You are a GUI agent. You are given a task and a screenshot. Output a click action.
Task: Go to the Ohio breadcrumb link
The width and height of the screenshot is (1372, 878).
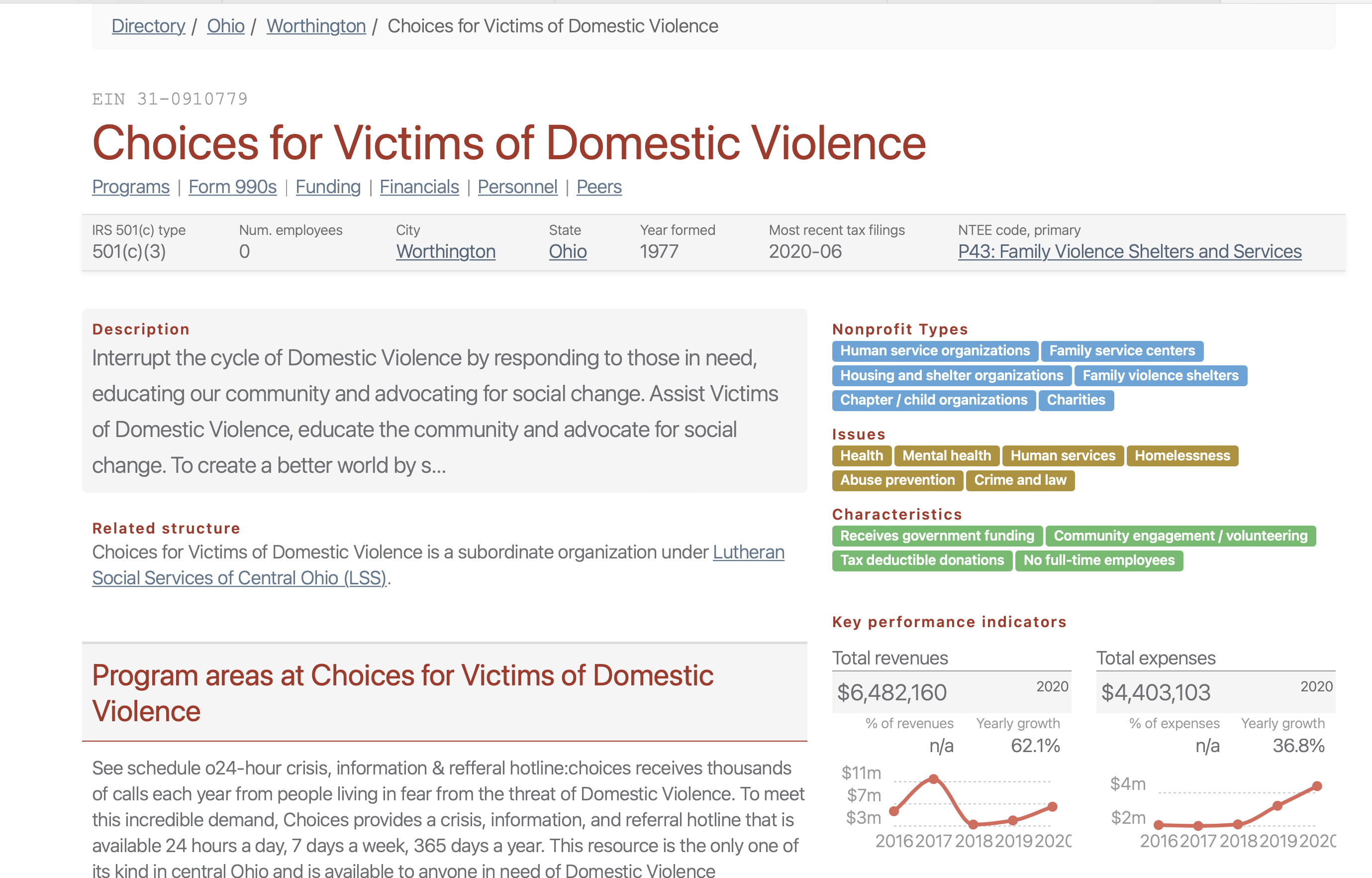click(226, 26)
